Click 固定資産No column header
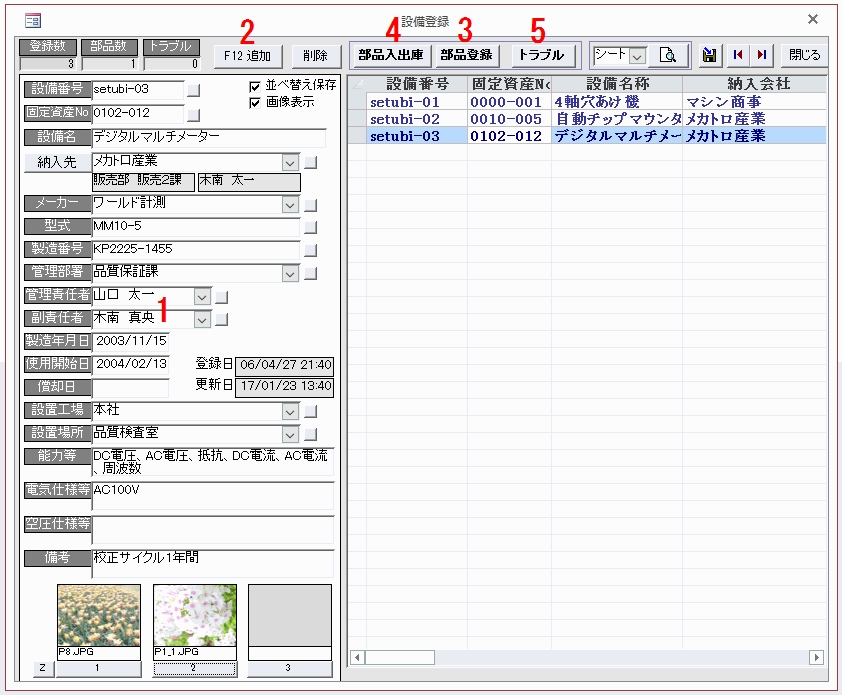 (x=510, y=84)
